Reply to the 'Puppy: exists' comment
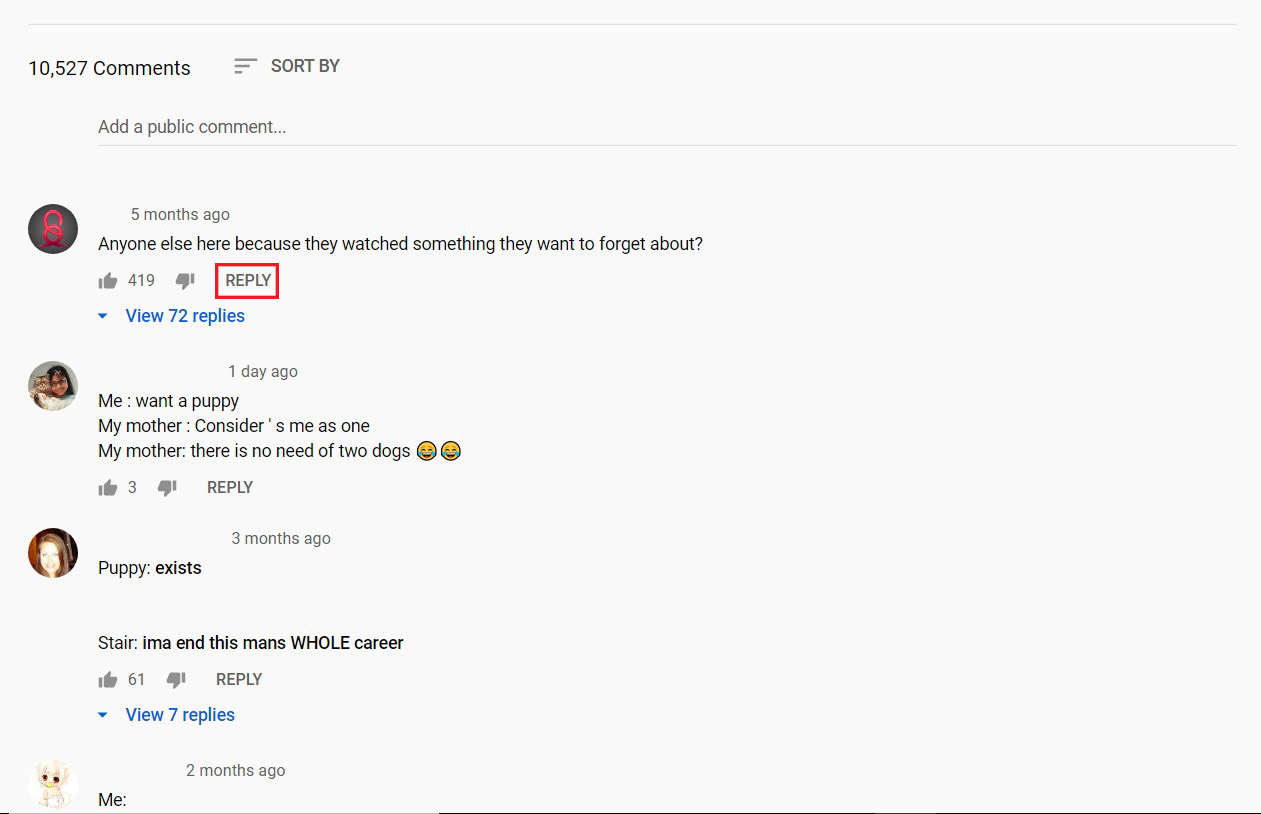The width and height of the screenshot is (1261, 814). [x=239, y=680]
